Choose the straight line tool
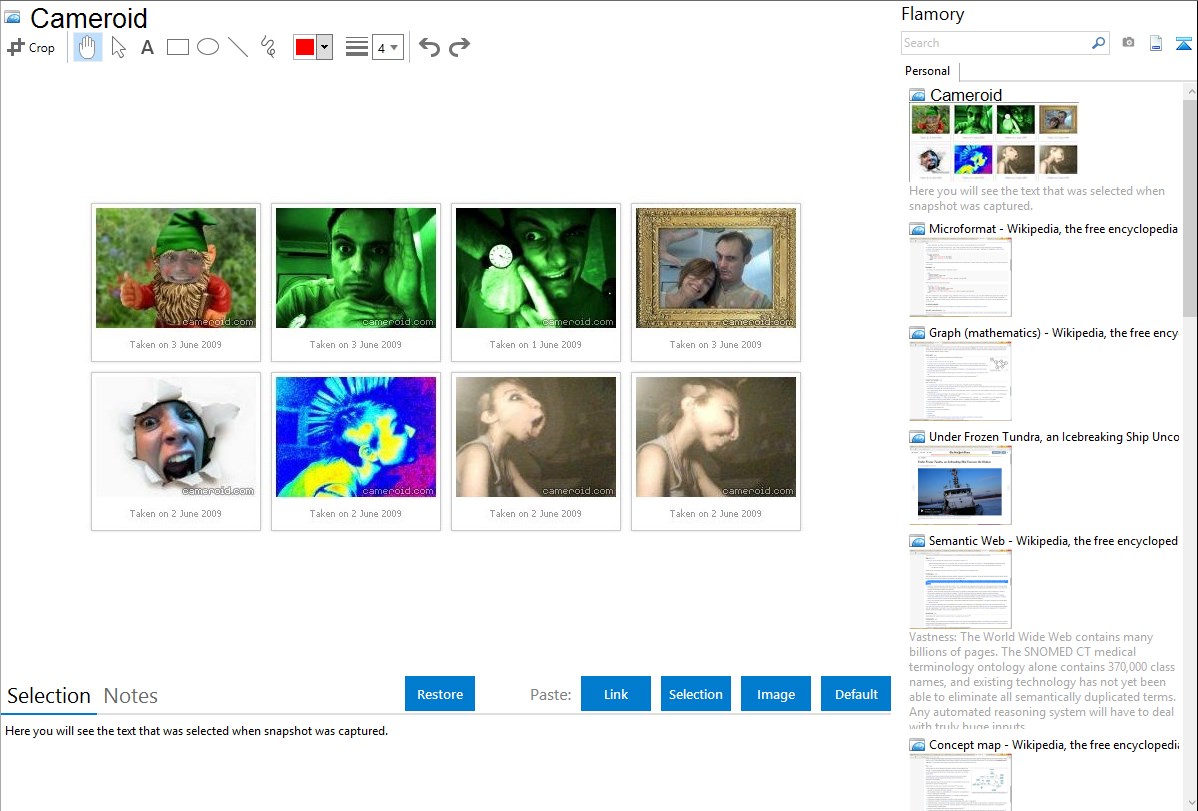This screenshot has height=811, width=1198. coord(238,47)
